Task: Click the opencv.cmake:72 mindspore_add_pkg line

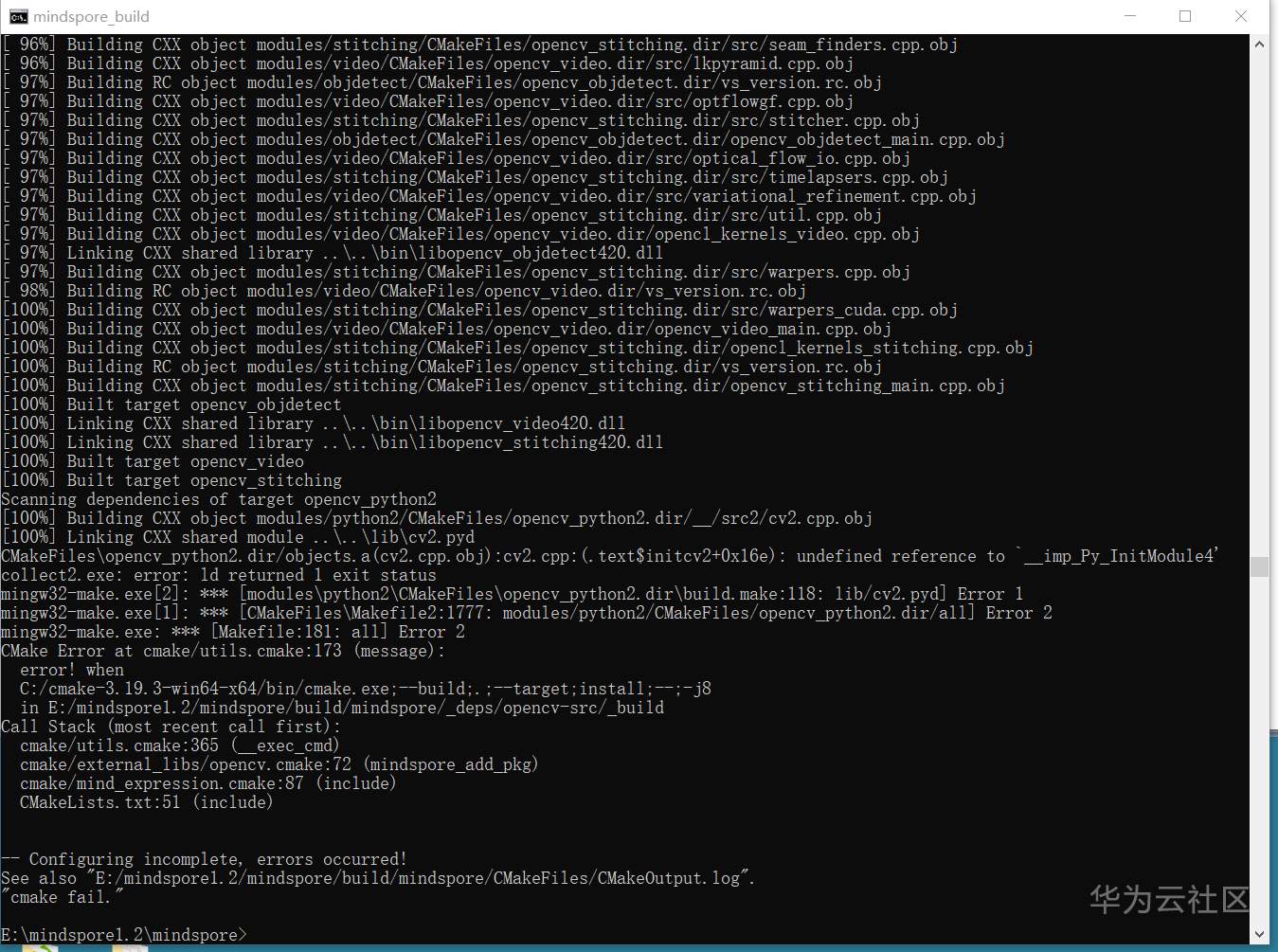Action: click(279, 764)
